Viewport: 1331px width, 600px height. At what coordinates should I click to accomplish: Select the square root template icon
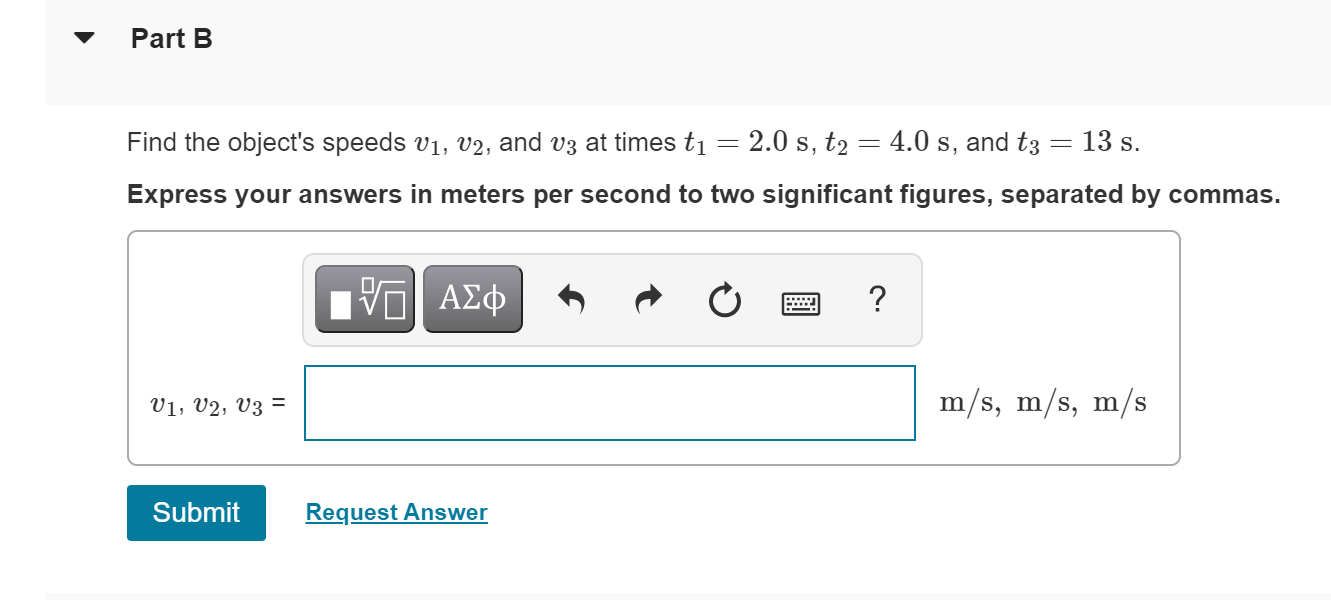tap(363, 297)
